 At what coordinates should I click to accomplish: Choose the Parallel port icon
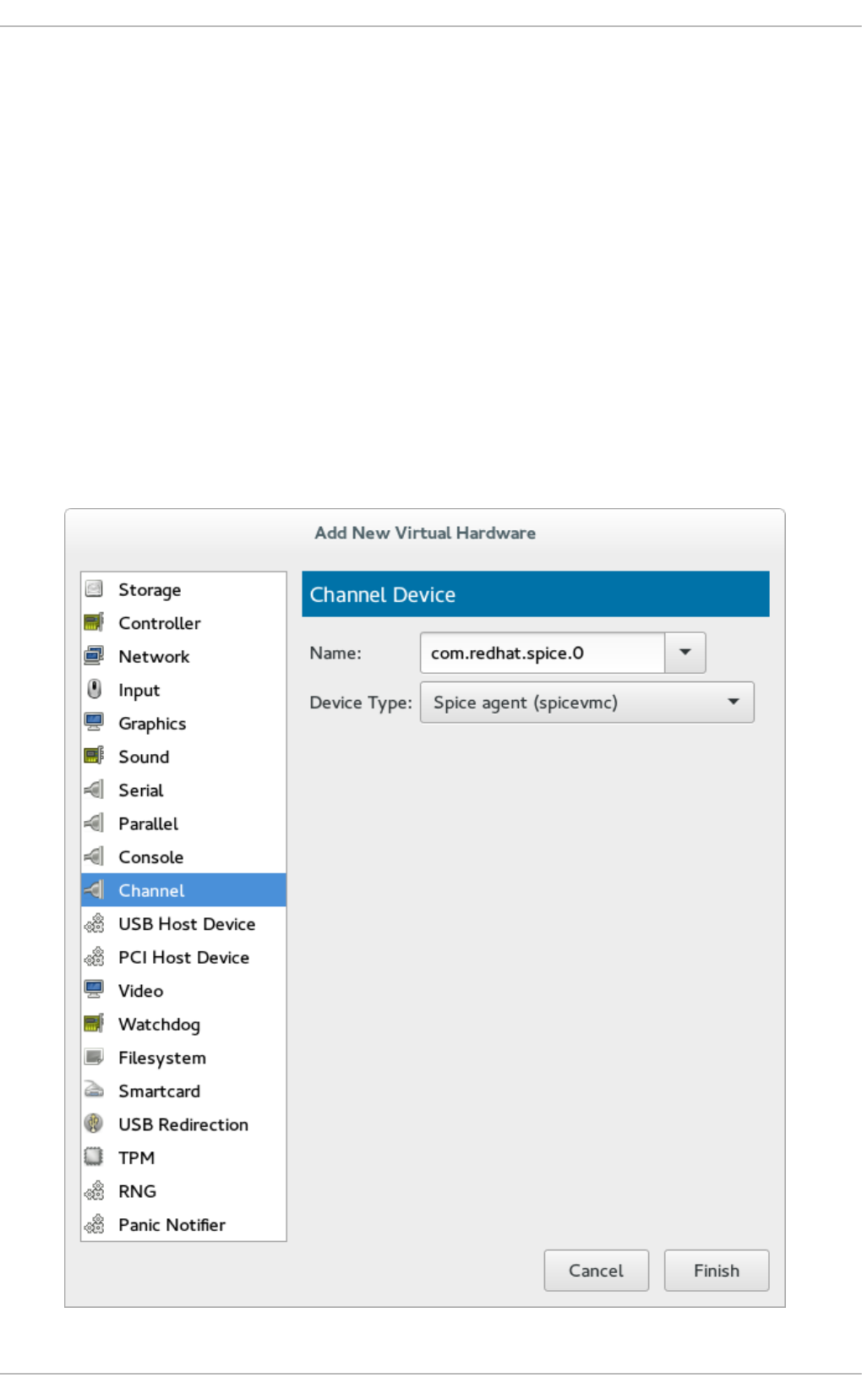94,823
